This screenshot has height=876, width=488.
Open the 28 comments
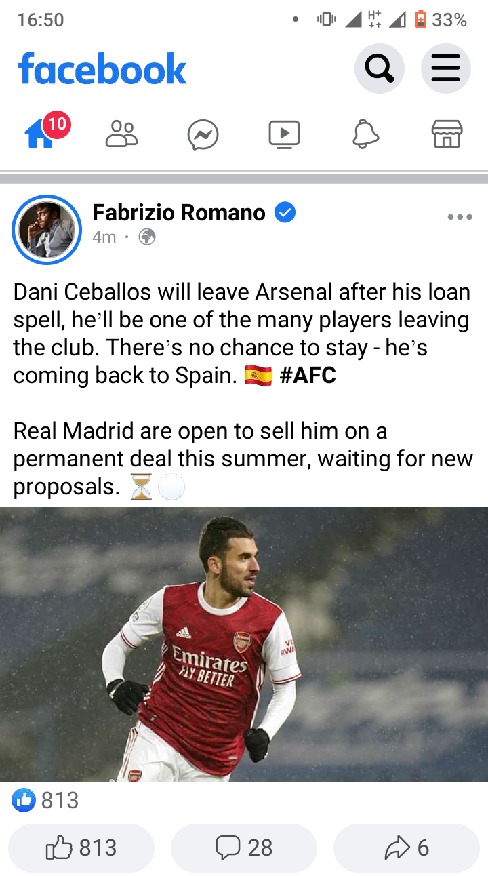tap(244, 848)
